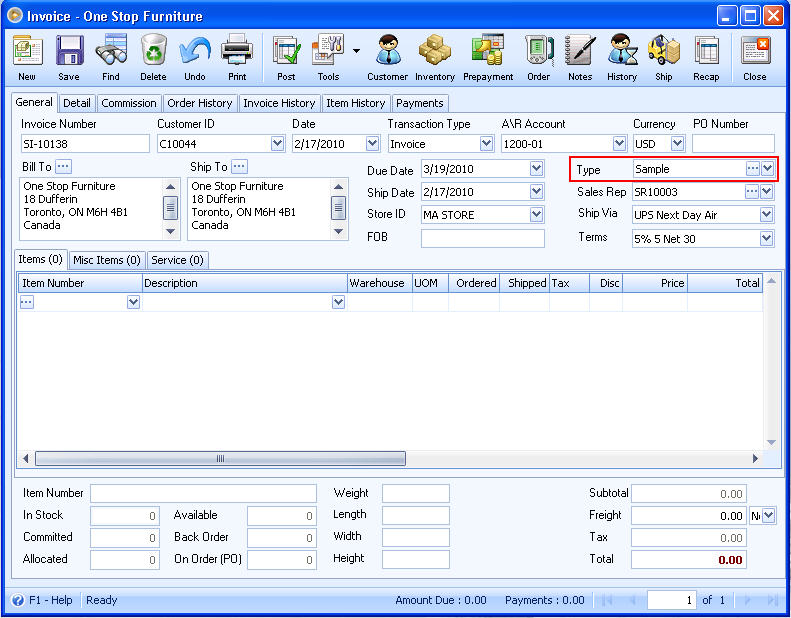Click the Bill To address scroll down arrow
The height and width of the screenshot is (618, 791).
(x=171, y=232)
